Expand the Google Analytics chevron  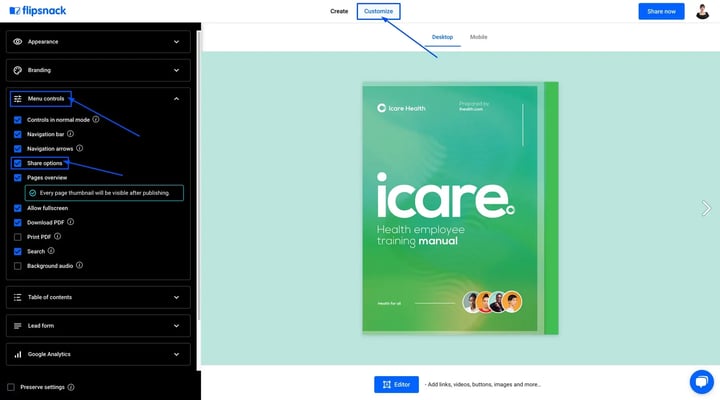coord(176,355)
